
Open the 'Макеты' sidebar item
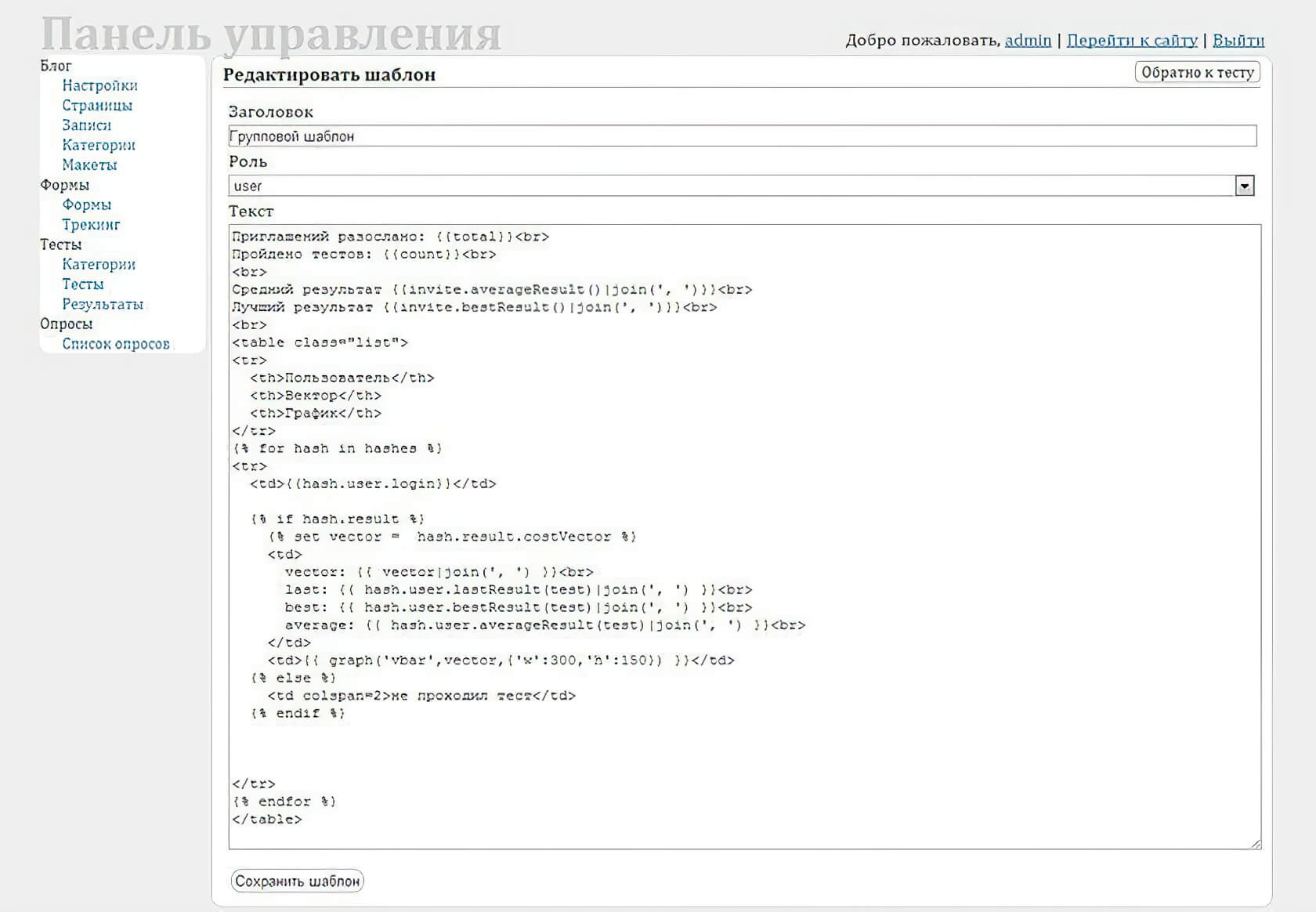point(89,165)
